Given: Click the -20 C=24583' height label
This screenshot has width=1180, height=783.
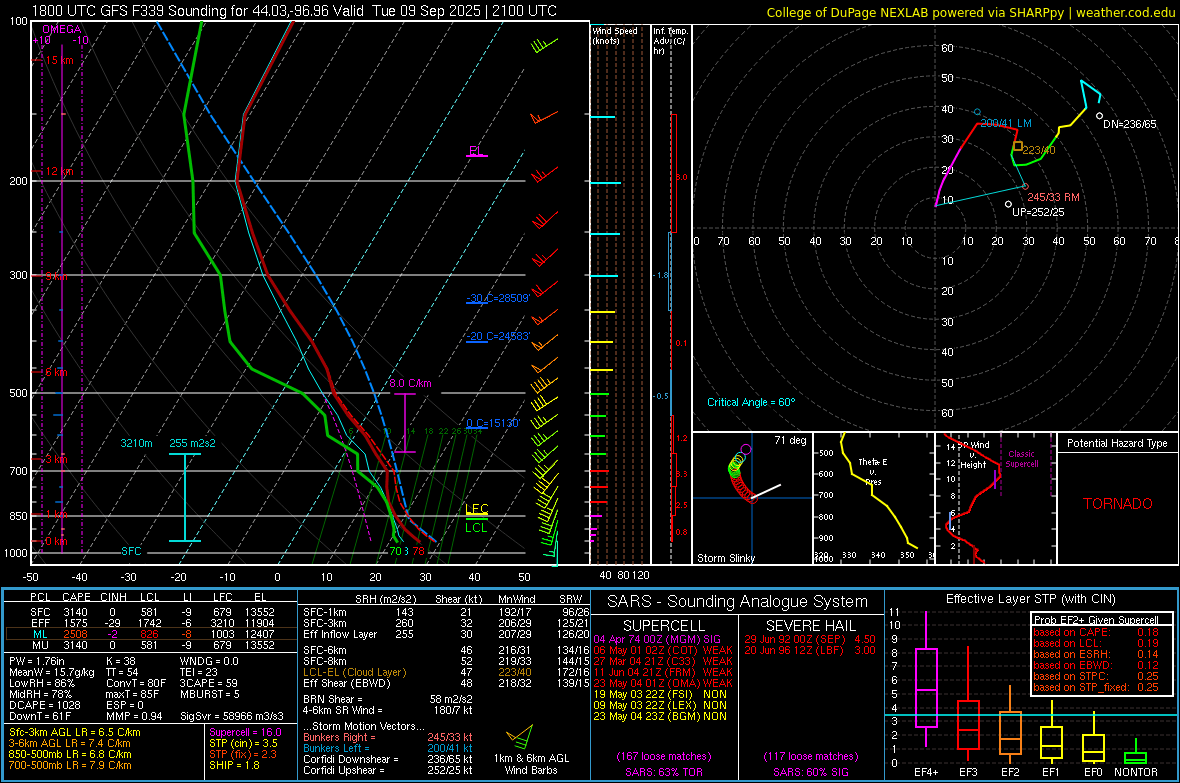Looking at the screenshot, I should pyautogui.click(x=498, y=337).
